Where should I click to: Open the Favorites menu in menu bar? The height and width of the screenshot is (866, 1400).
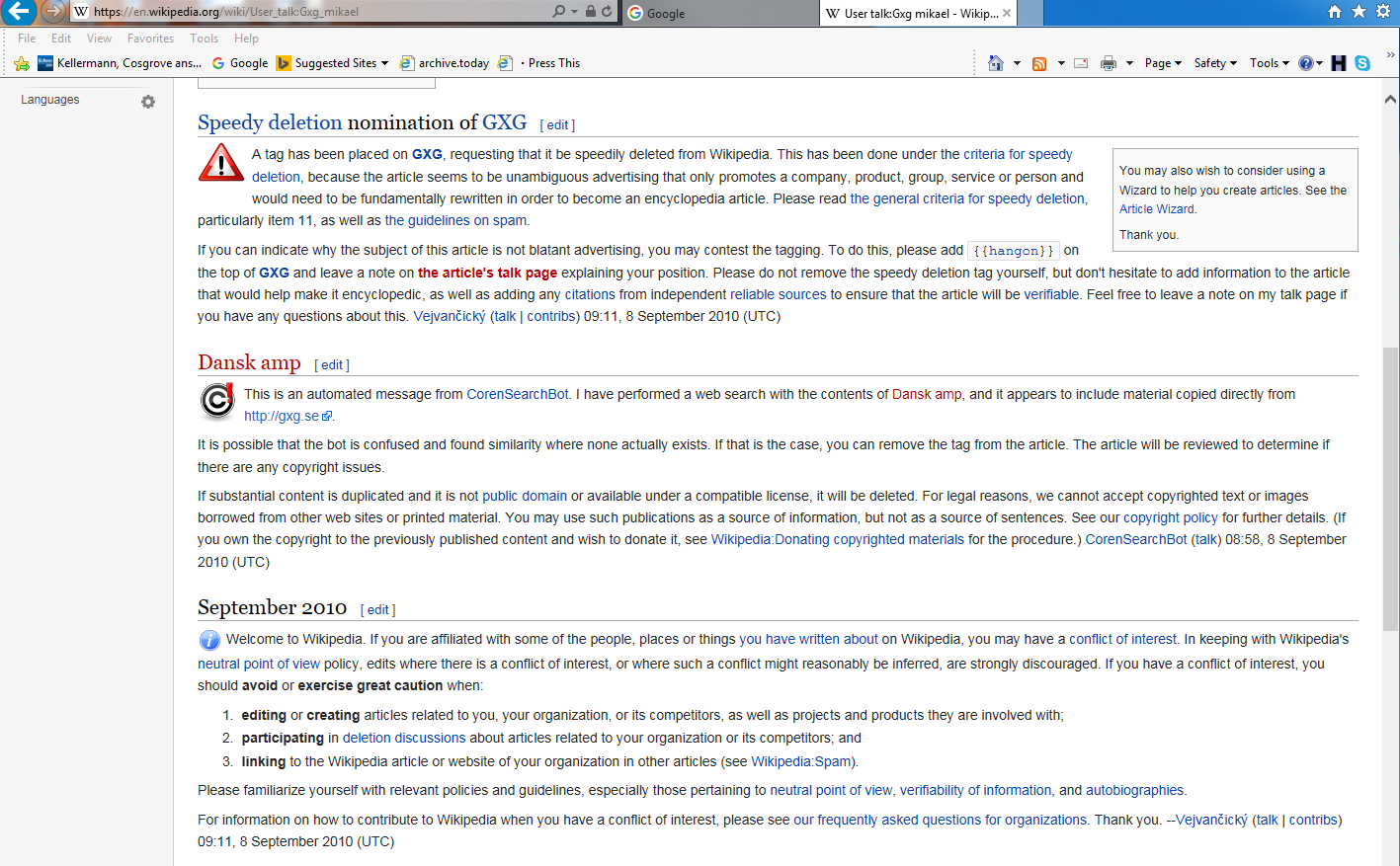[150, 39]
